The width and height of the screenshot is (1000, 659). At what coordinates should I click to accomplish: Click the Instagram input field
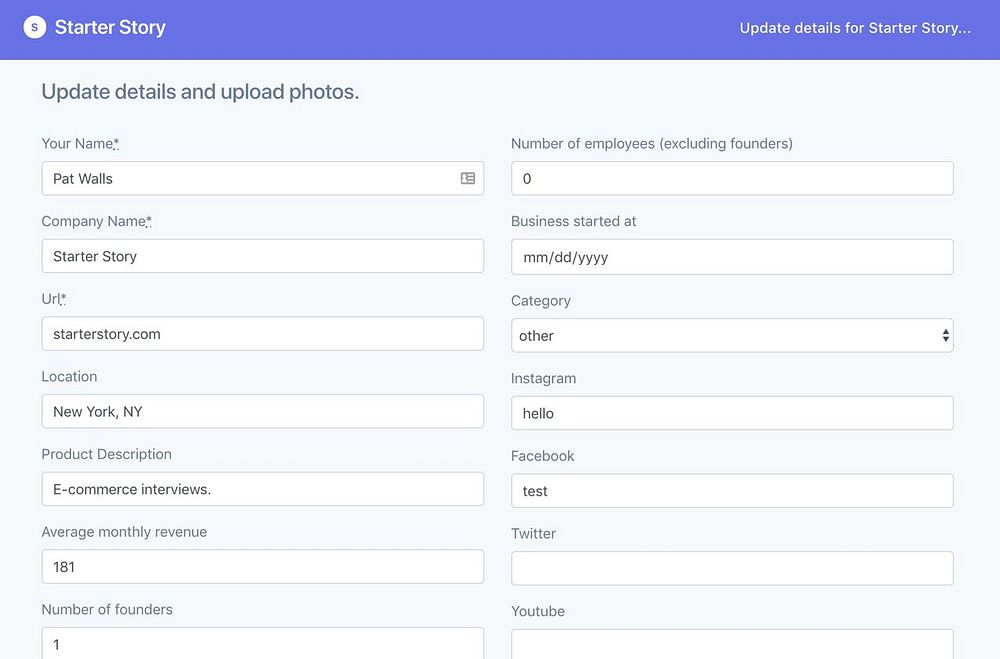(x=731, y=413)
